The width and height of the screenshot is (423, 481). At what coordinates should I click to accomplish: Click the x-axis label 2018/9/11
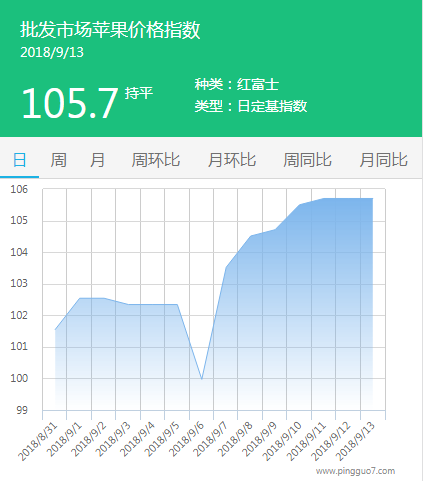click(307, 441)
